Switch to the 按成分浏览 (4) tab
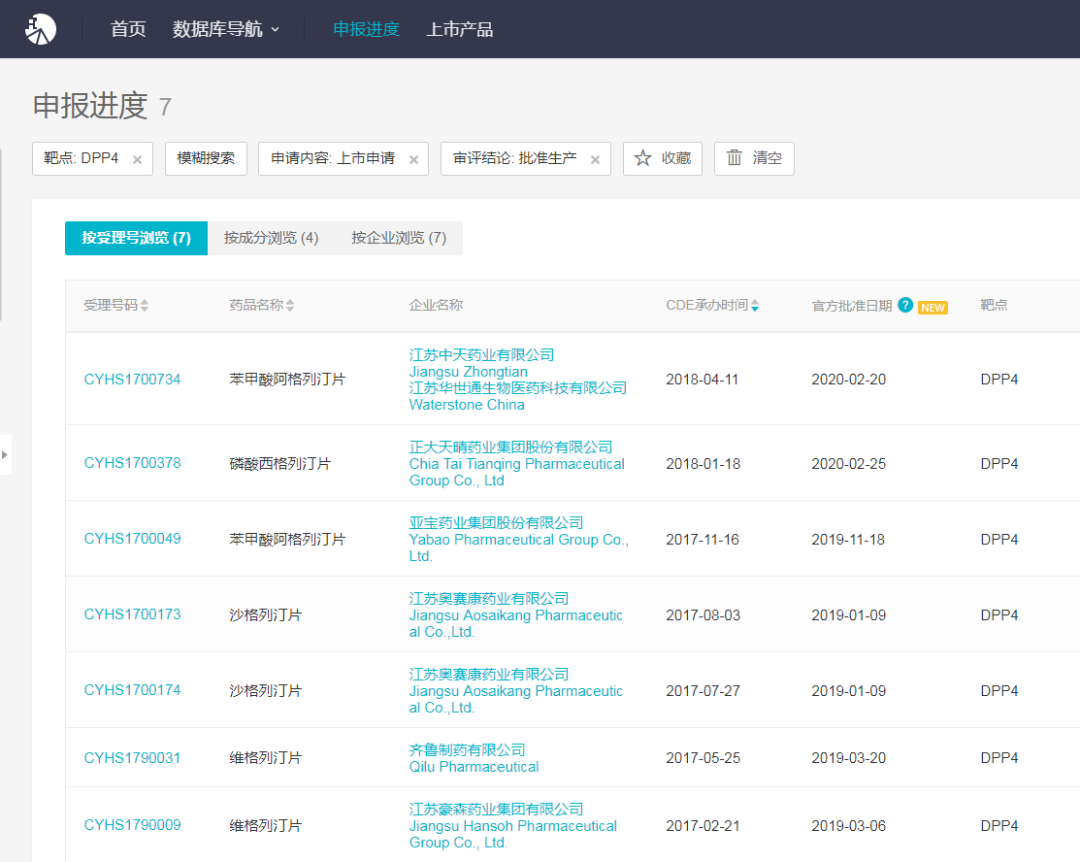 pos(271,238)
